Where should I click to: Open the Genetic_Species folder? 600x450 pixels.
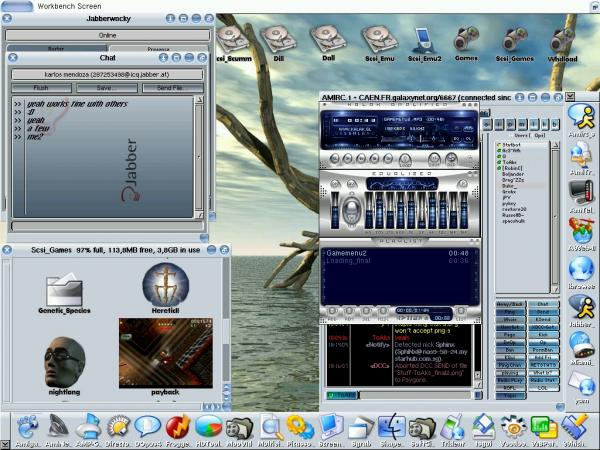pos(64,293)
